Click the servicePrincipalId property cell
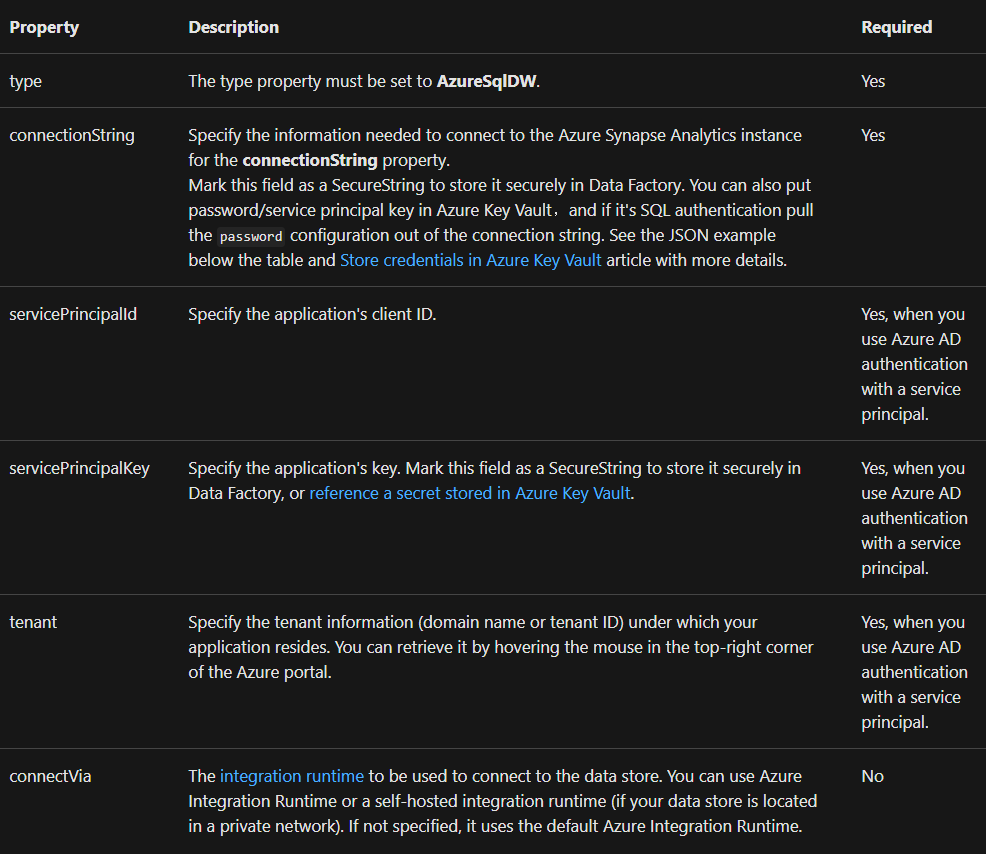The height and width of the screenshot is (854, 986). (73, 314)
